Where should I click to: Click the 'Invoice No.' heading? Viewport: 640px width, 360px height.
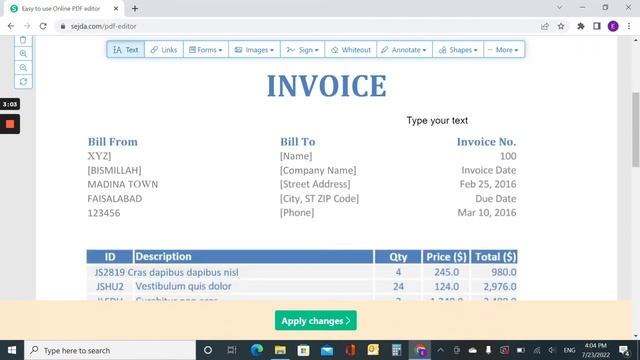[486, 142]
